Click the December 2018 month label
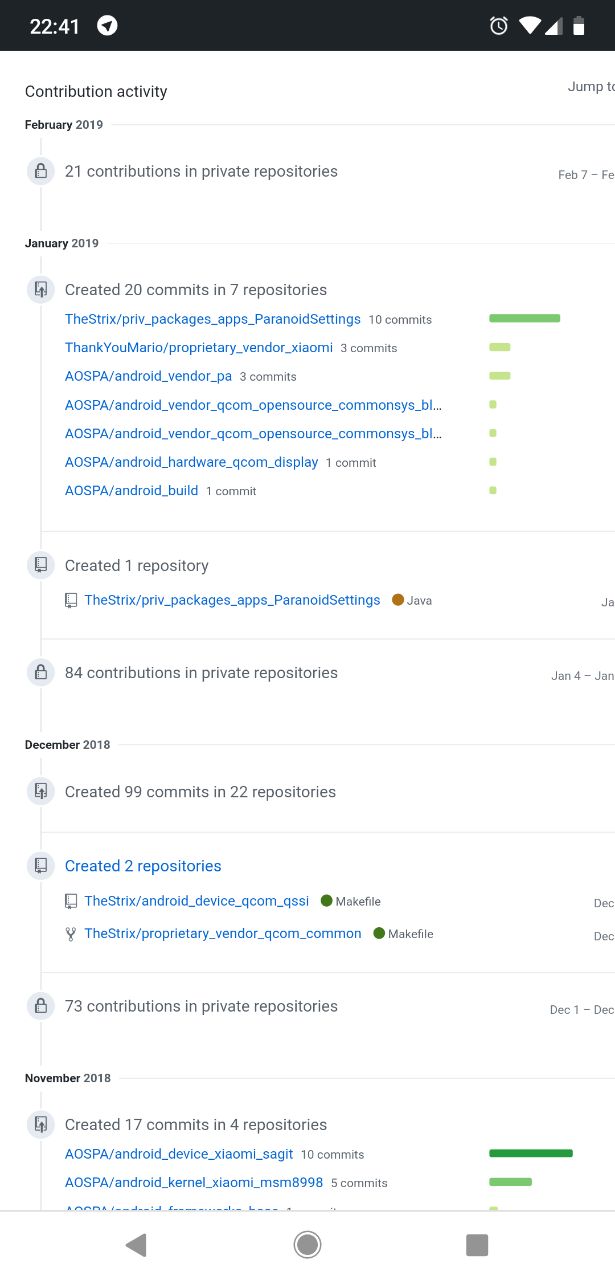The image size is (615, 1280). [68, 745]
